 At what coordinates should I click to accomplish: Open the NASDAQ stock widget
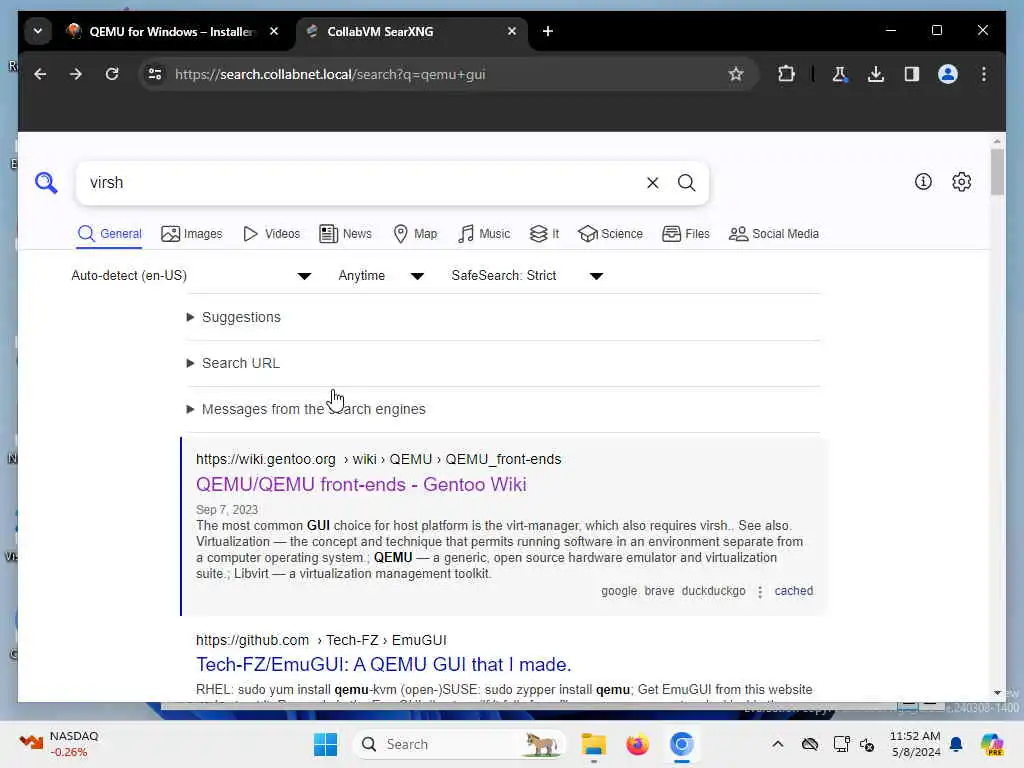tap(60, 744)
